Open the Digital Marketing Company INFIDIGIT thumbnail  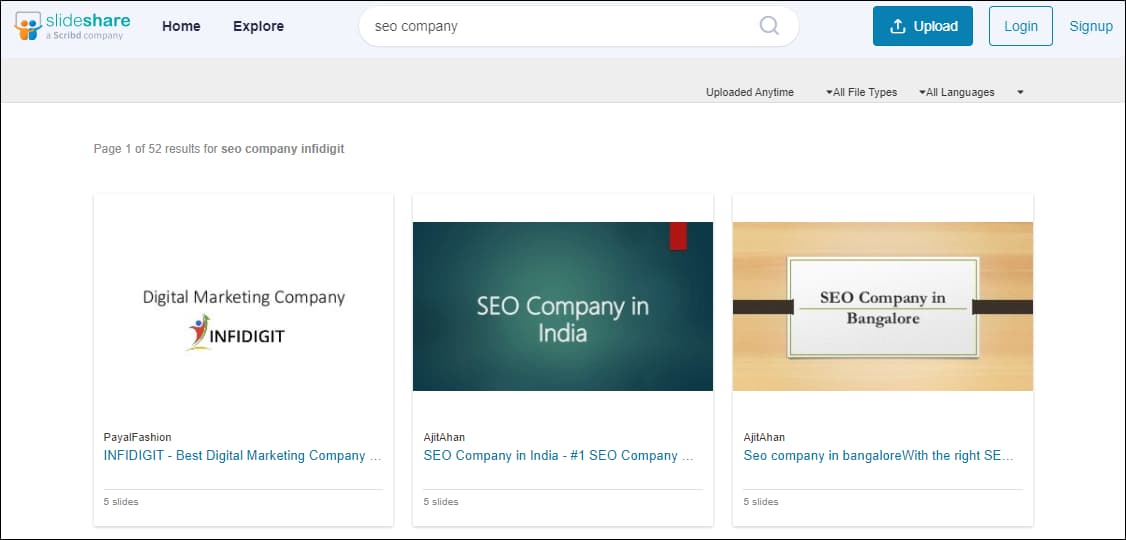243,307
